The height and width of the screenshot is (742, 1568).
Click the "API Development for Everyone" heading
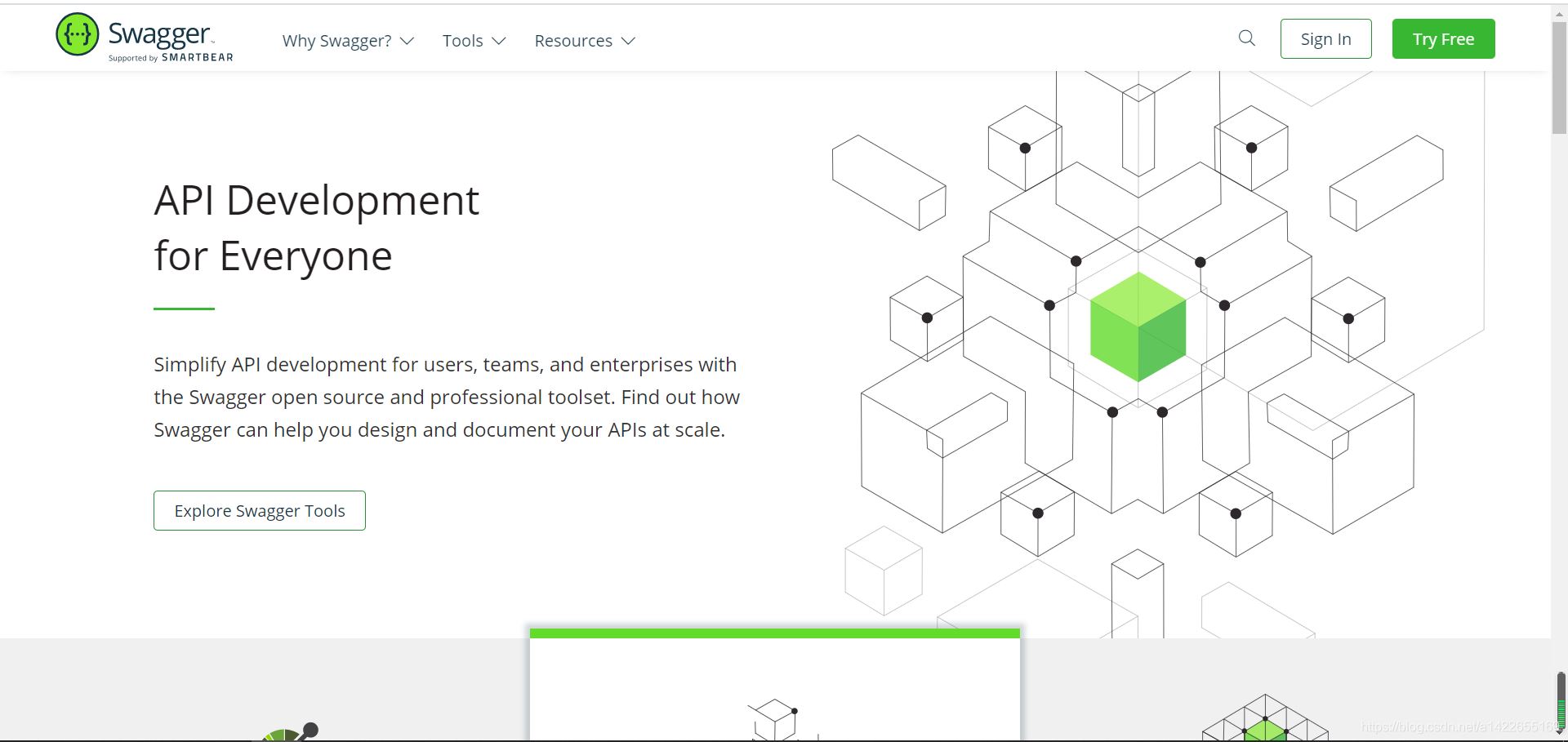(316, 228)
